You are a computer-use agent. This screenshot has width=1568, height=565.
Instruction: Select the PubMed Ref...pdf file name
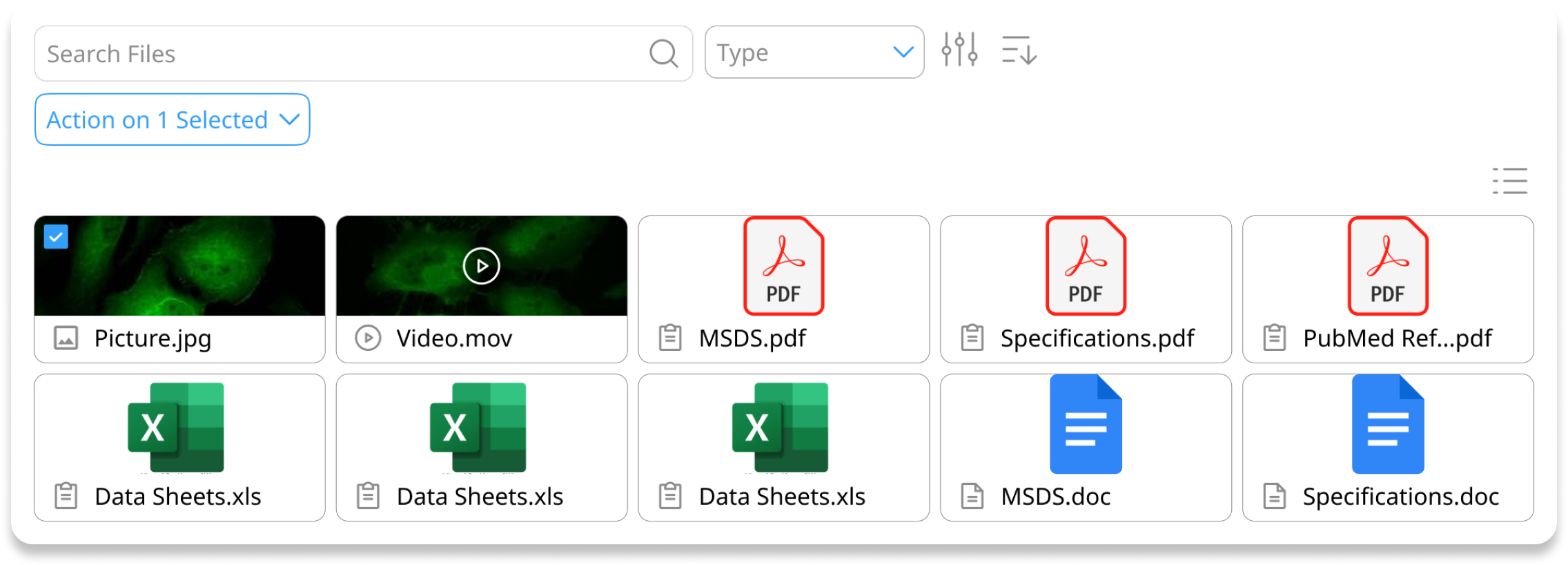click(x=1398, y=338)
